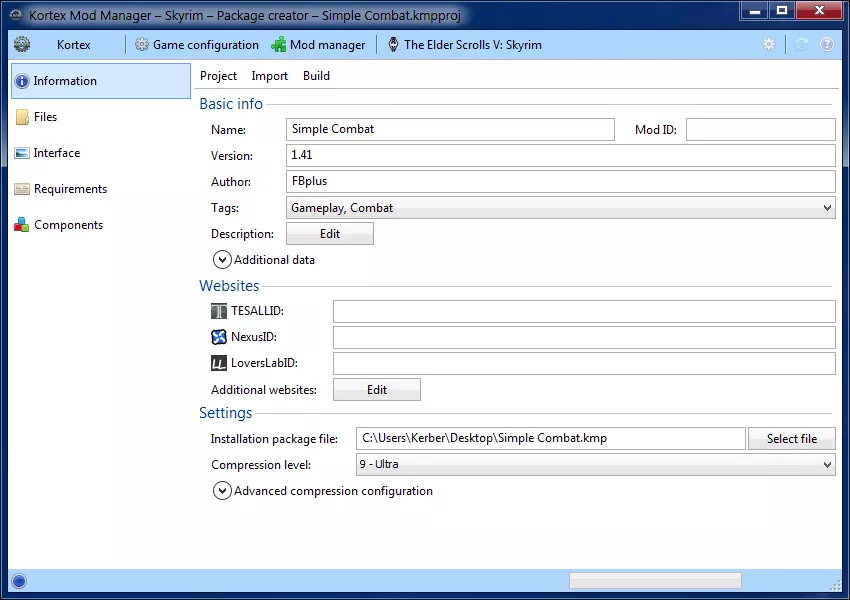Screen dimensions: 850x600
Task: Click the TESALLID input field
Action: [584, 311]
